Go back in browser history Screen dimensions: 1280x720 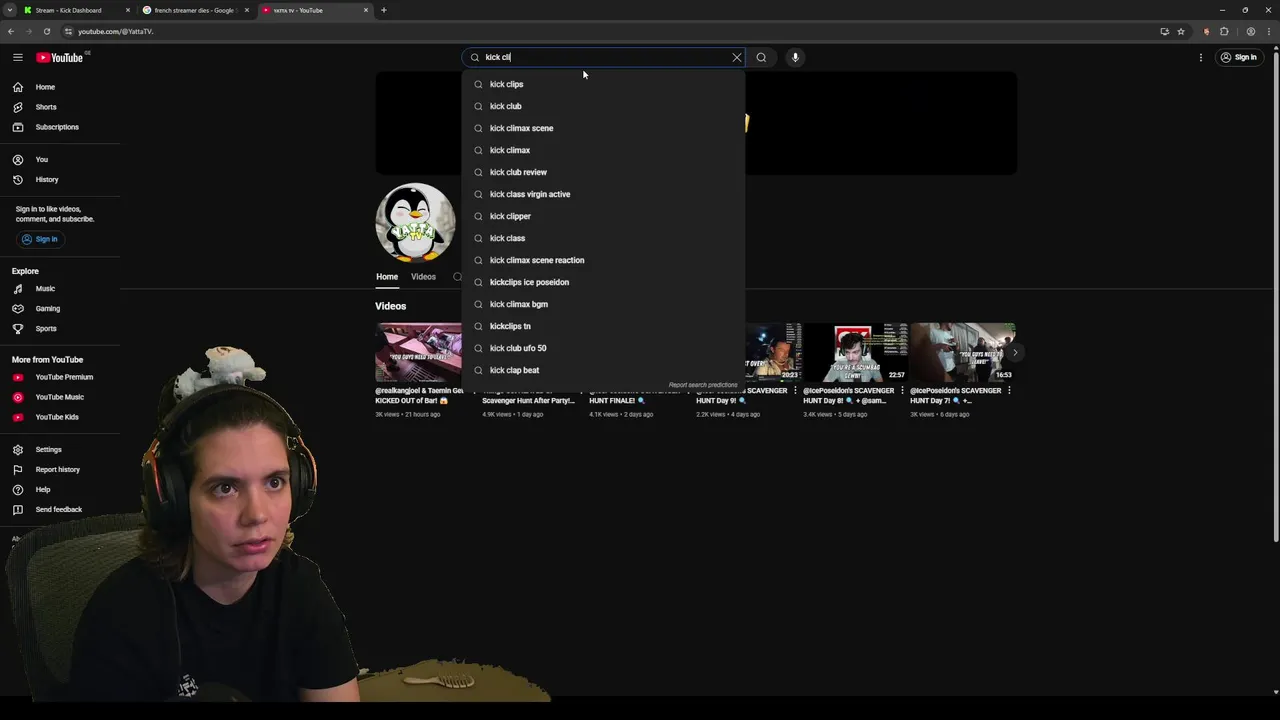pyautogui.click(x=11, y=31)
